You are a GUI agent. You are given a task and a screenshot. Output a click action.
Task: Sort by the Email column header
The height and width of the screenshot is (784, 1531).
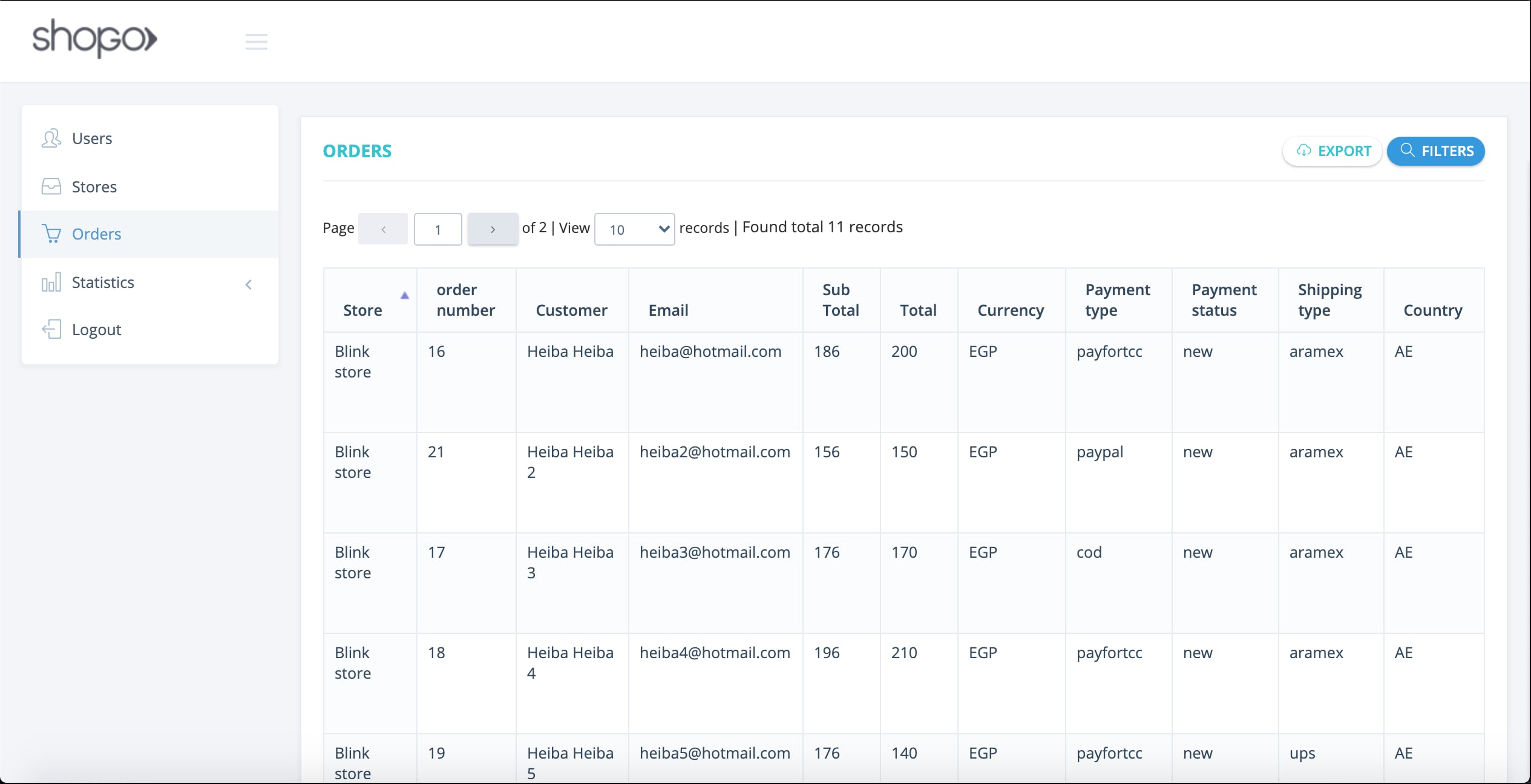click(x=716, y=300)
